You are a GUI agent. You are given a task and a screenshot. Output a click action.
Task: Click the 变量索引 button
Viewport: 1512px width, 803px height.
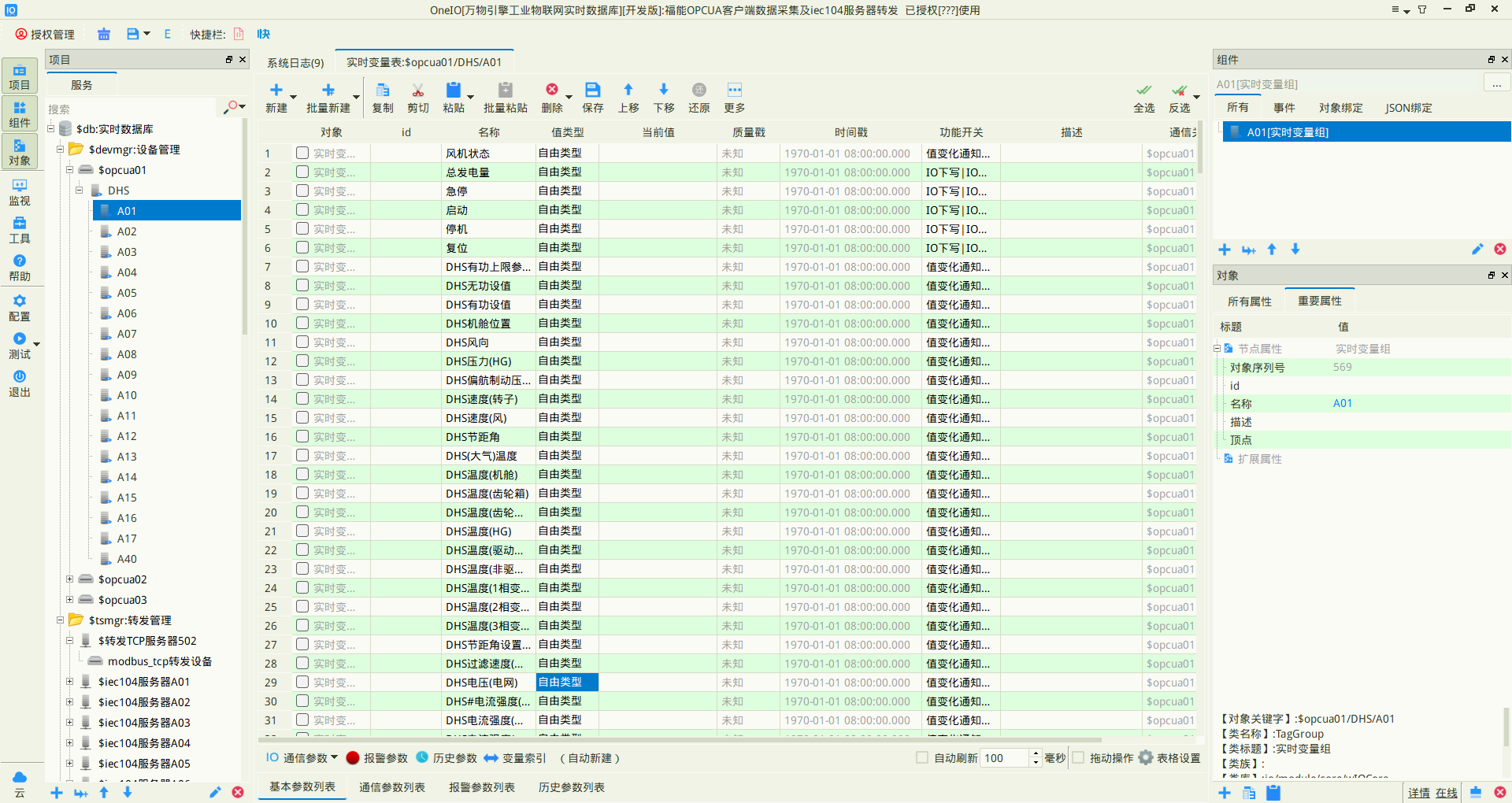click(515, 758)
